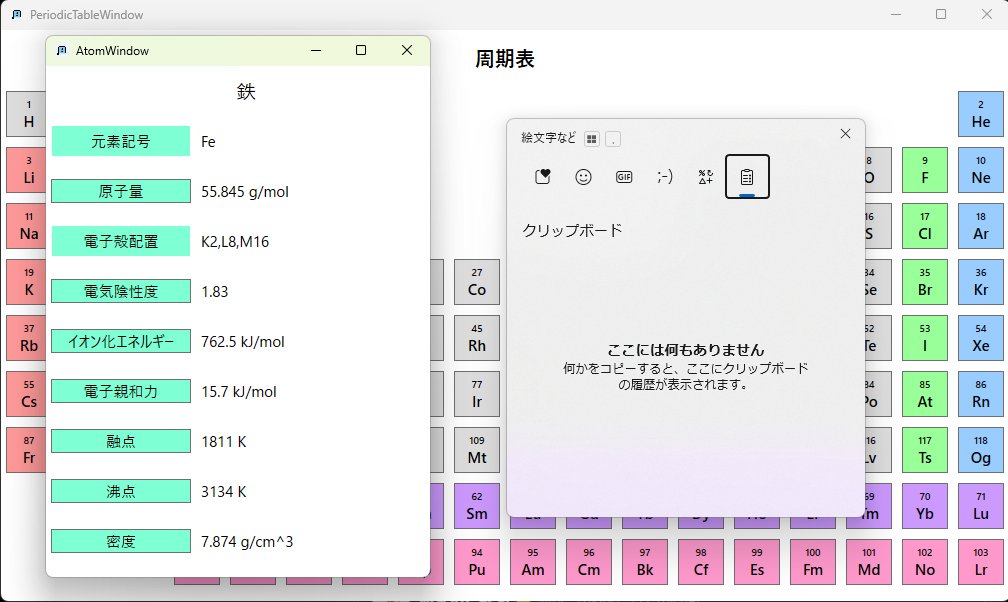Select rhodium Rh element cell
The height and width of the screenshot is (602, 1008).
click(x=476, y=338)
